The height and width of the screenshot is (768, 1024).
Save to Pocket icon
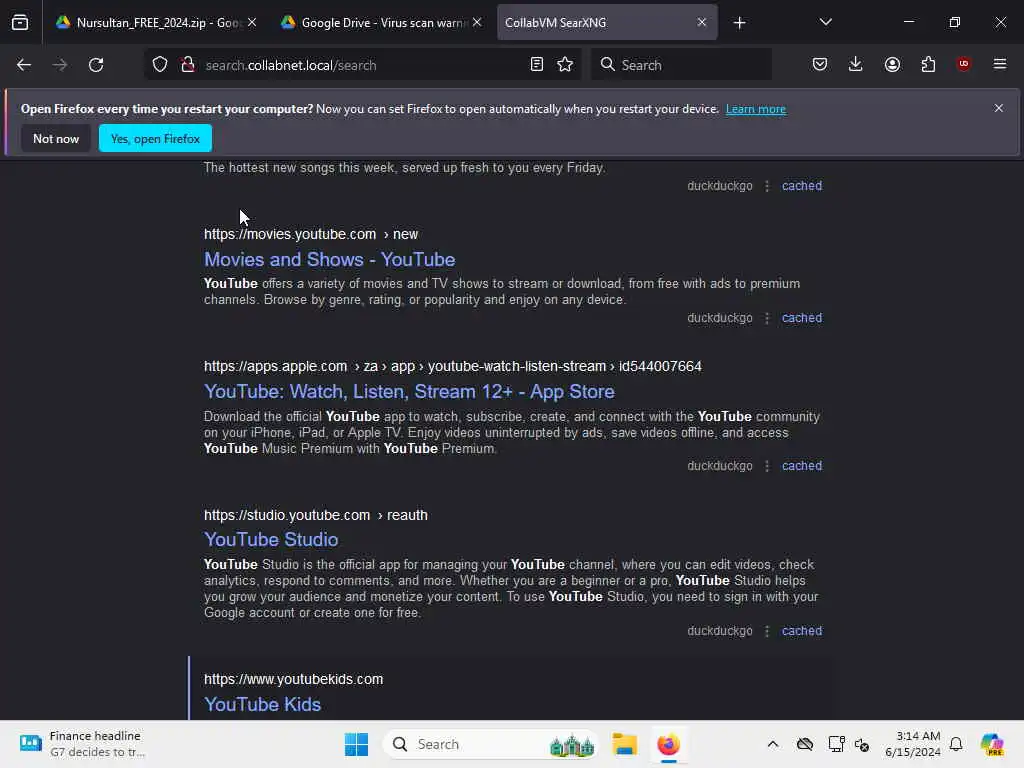820,65
